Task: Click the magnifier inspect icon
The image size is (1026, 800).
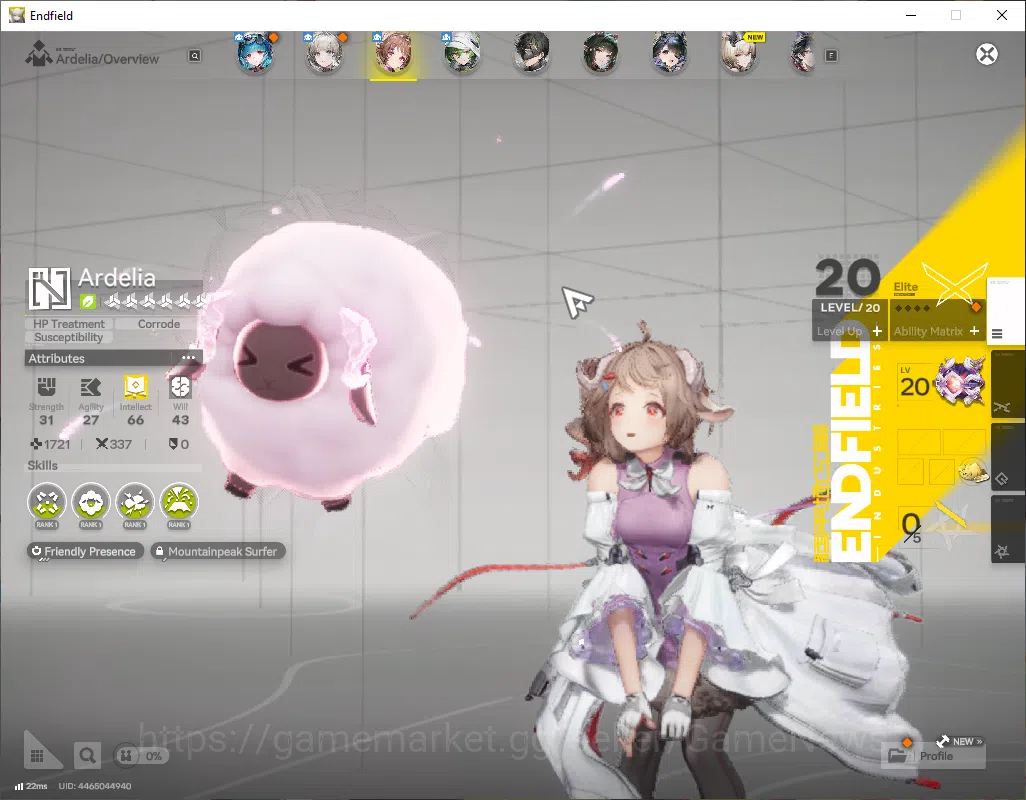Action: (87, 756)
